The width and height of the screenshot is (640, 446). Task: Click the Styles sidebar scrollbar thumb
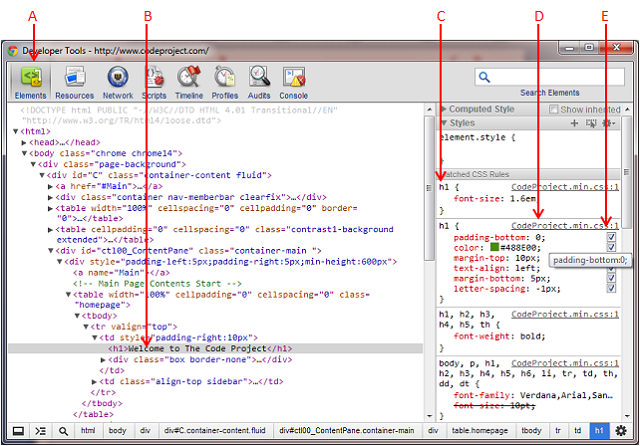pyautogui.click(x=627, y=172)
